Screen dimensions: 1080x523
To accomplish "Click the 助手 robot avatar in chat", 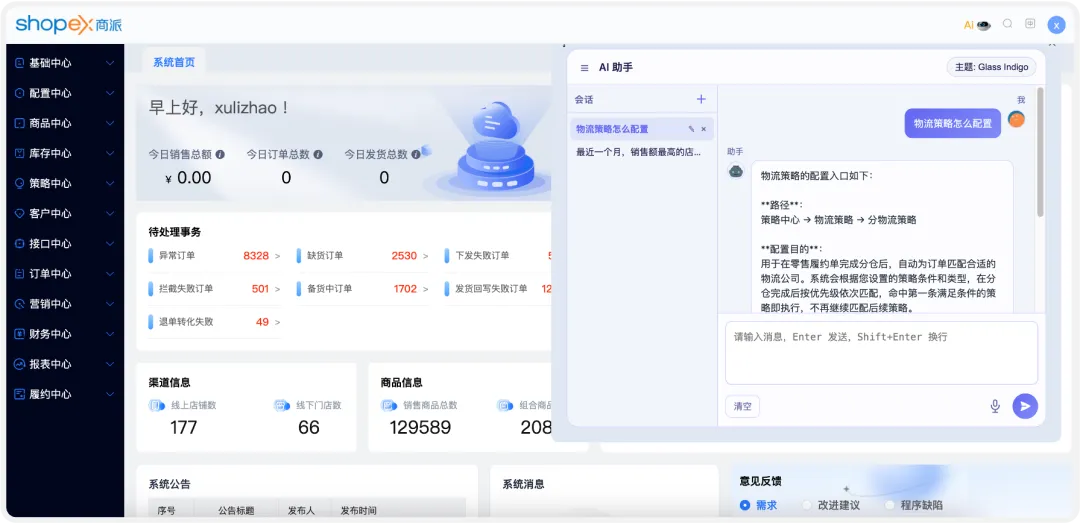I will point(736,170).
